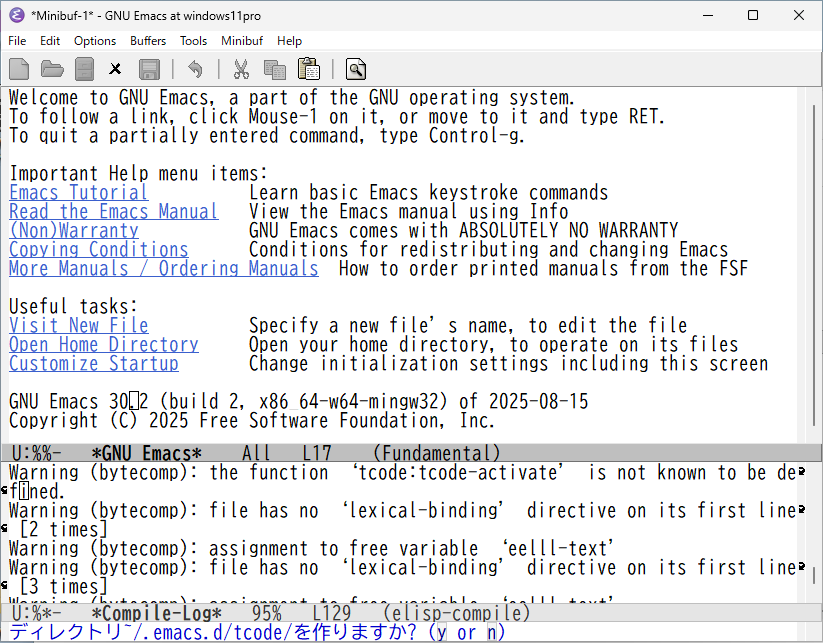
Task: Open the Copying Conditions link
Action: coord(99,249)
